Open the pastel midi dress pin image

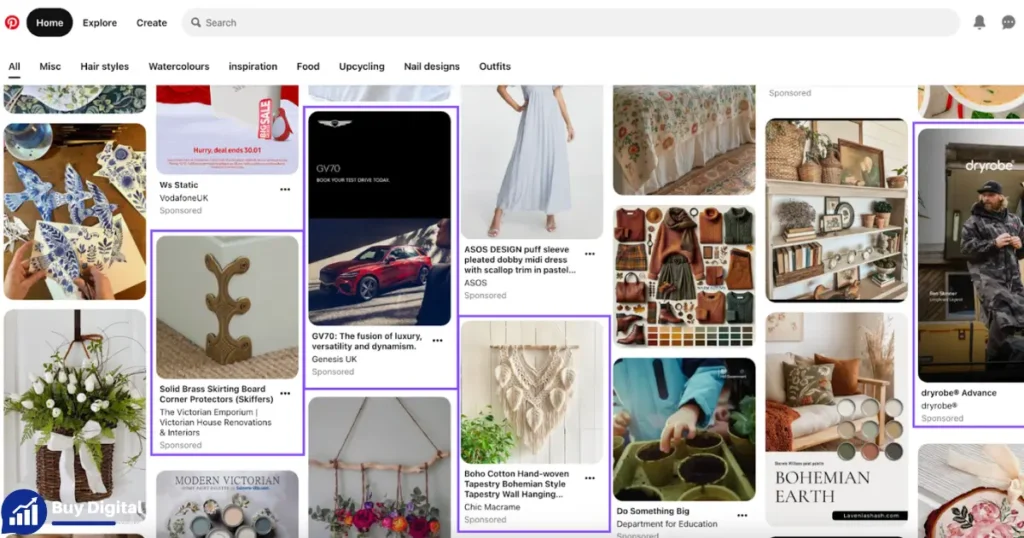(532, 162)
